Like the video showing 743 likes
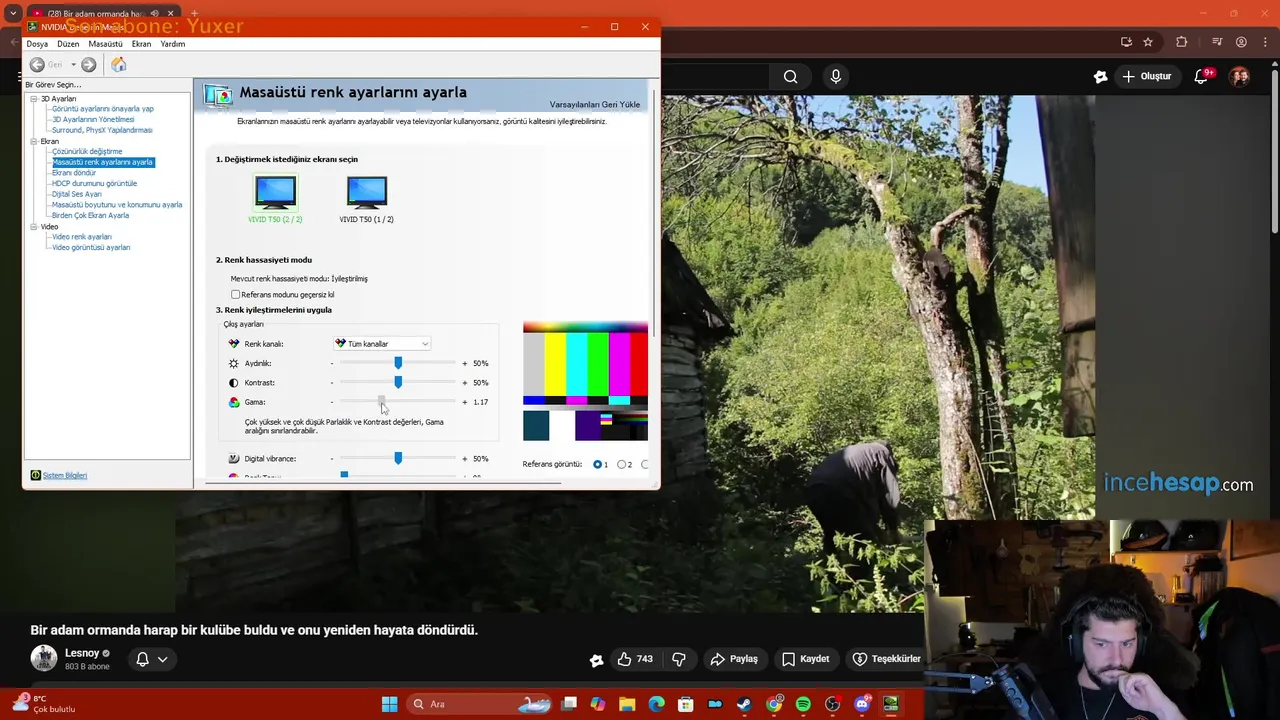The width and height of the screenshot is (1280, 720). tap(634, 659)
